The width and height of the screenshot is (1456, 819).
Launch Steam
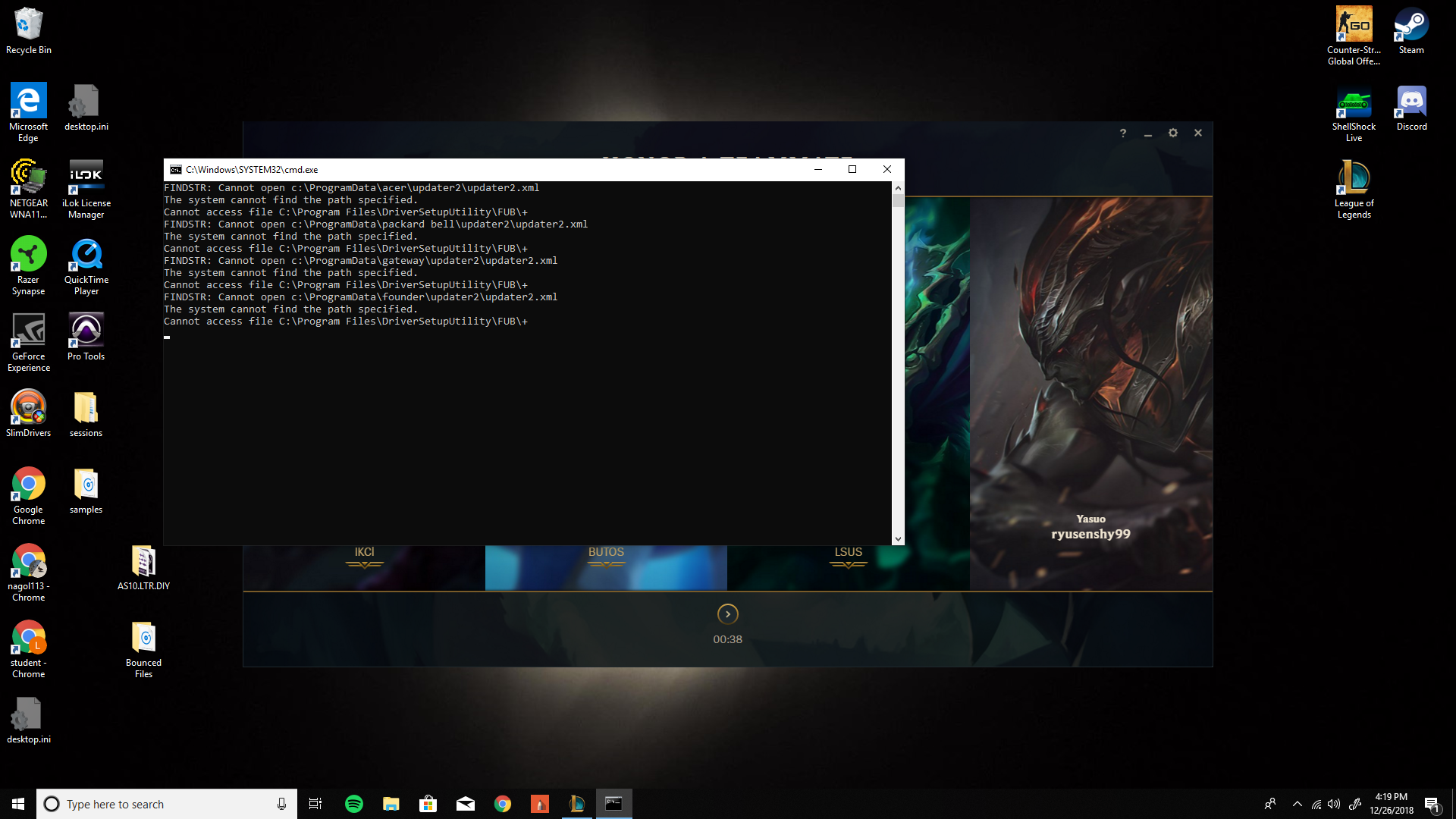click(x=1410, y=23)
